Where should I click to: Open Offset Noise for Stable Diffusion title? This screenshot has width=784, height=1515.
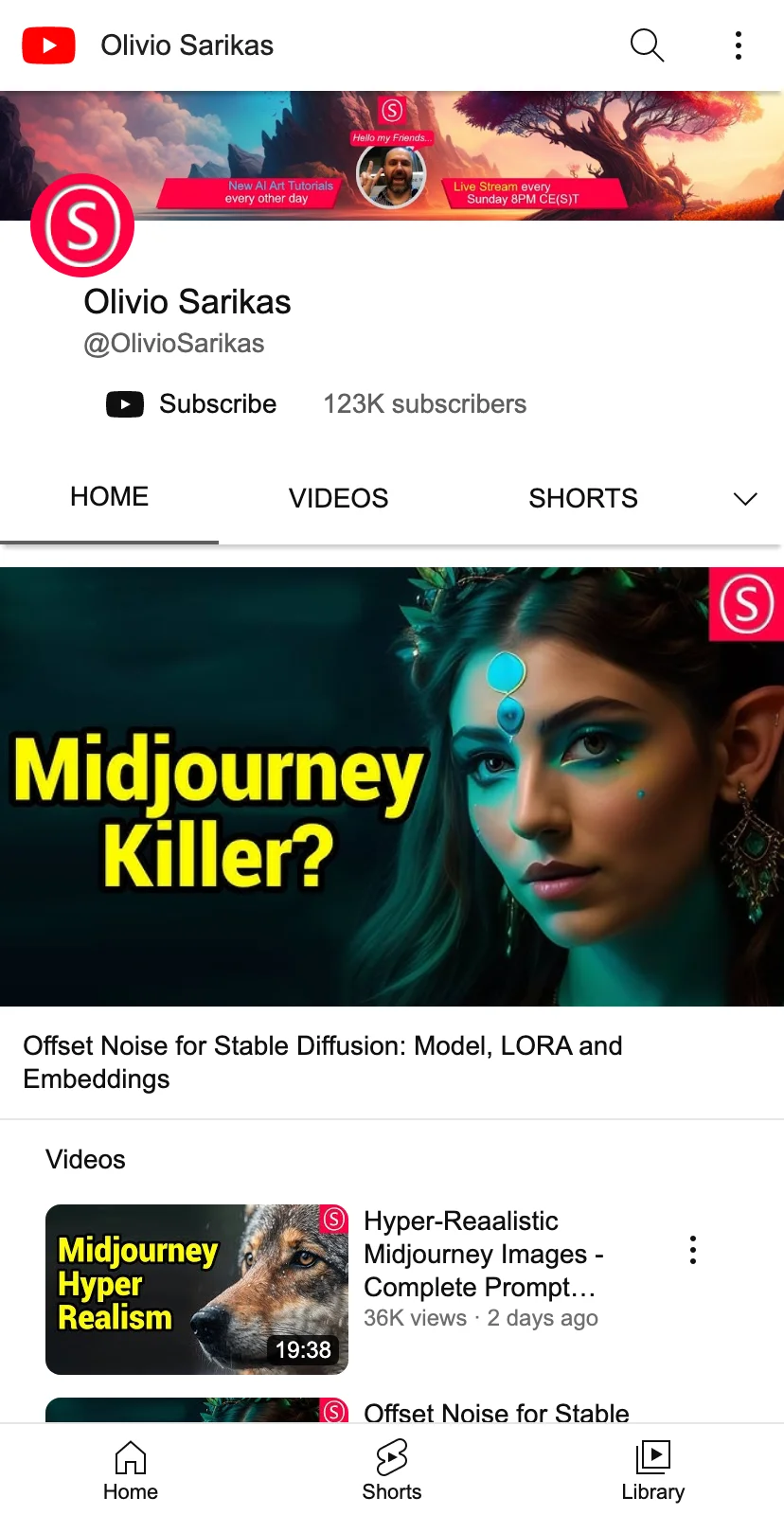323,1062
